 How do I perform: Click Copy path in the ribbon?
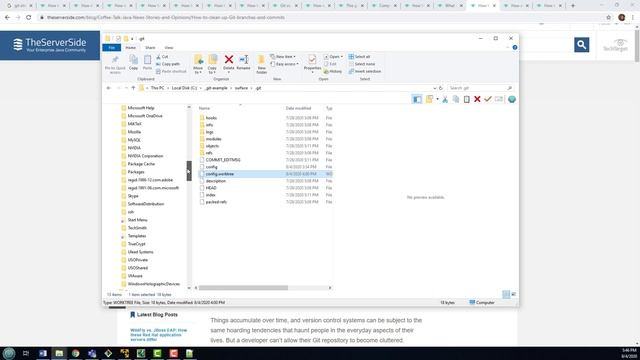tap(168, 64)
